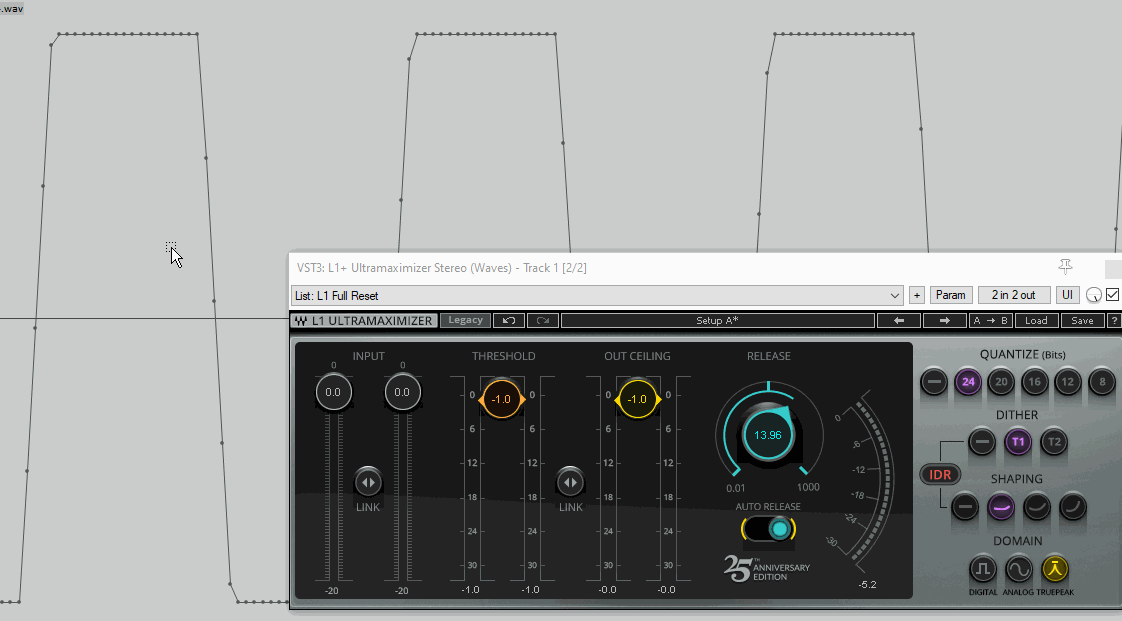Click the Waves L1 Ultramaximizer logo
Screen dimensions: 1122x621
coord(364,321)
